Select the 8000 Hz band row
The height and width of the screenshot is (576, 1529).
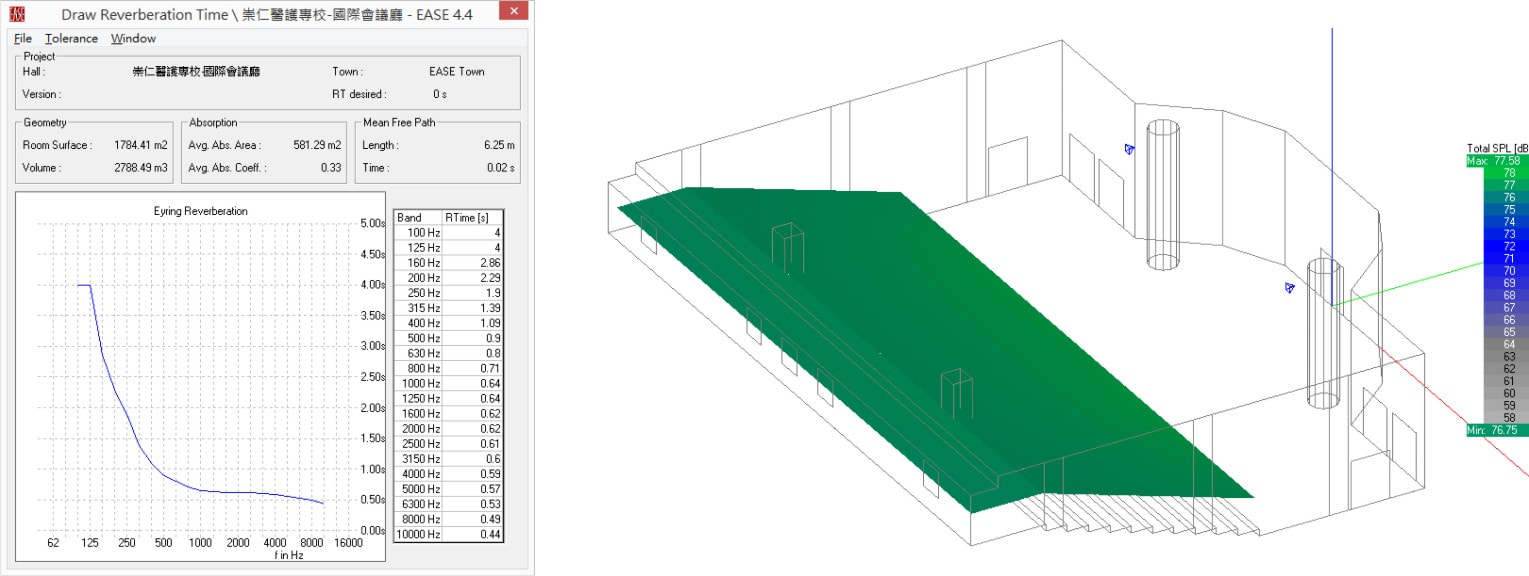point(449,519)
